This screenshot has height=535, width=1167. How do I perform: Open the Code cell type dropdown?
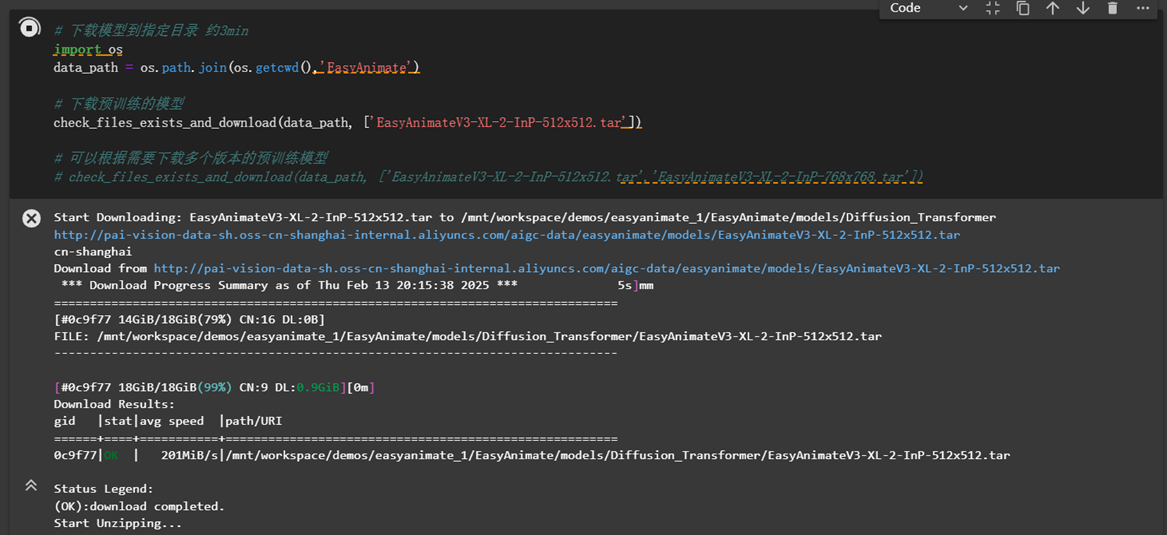click(x=929, y=8)
